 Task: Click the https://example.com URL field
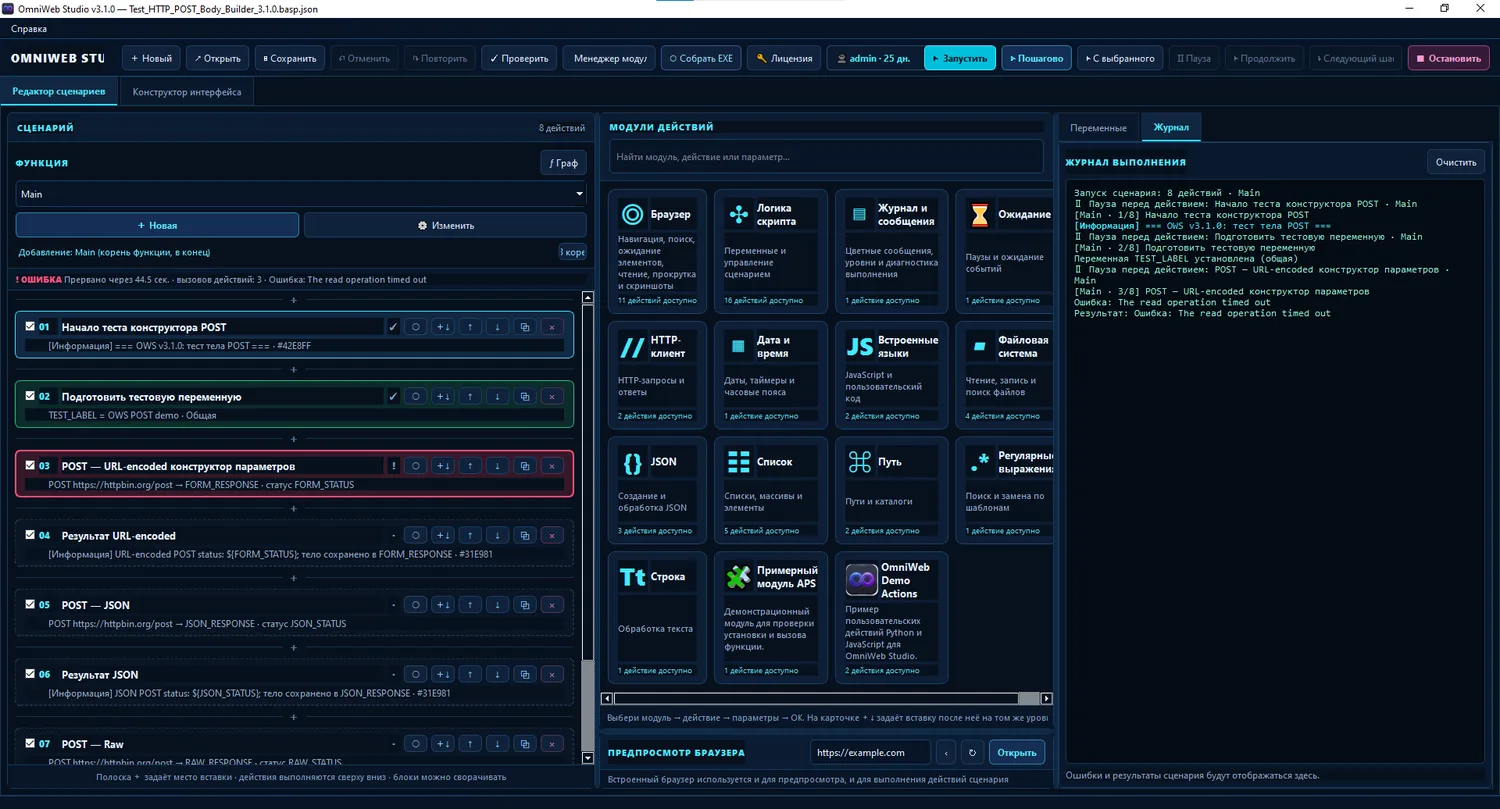(869, 753)
